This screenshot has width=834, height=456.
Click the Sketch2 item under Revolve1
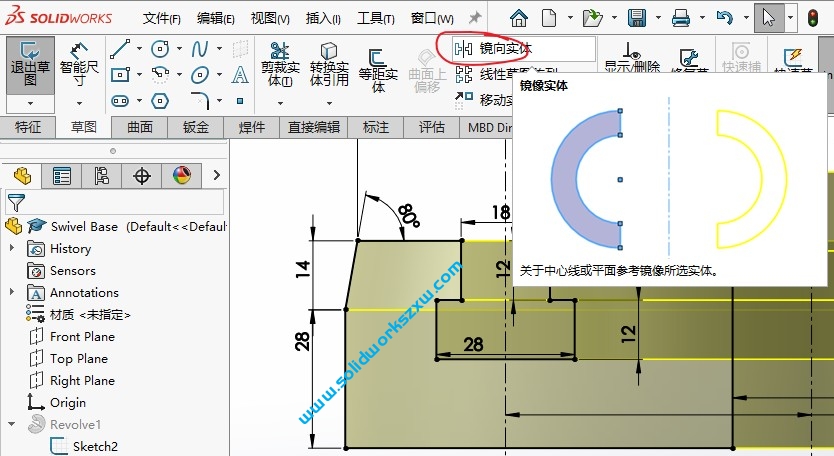click(x=94, y=447)
